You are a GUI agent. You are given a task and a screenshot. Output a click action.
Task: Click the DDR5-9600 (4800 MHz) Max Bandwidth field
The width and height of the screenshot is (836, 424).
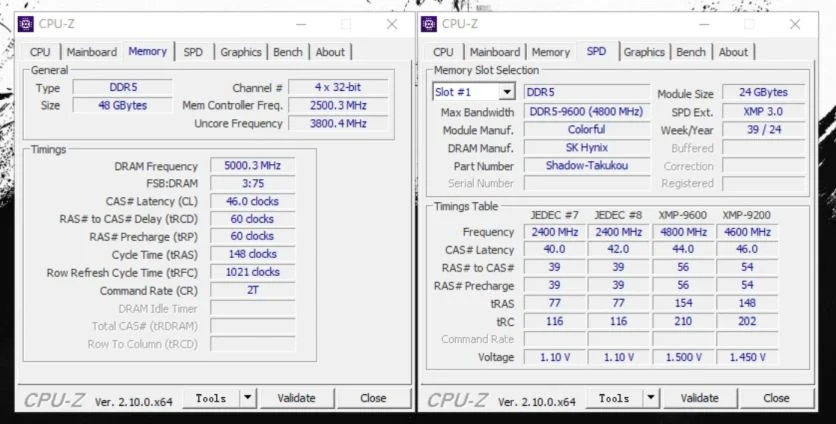pyautogui.click(x=586, y=112)
